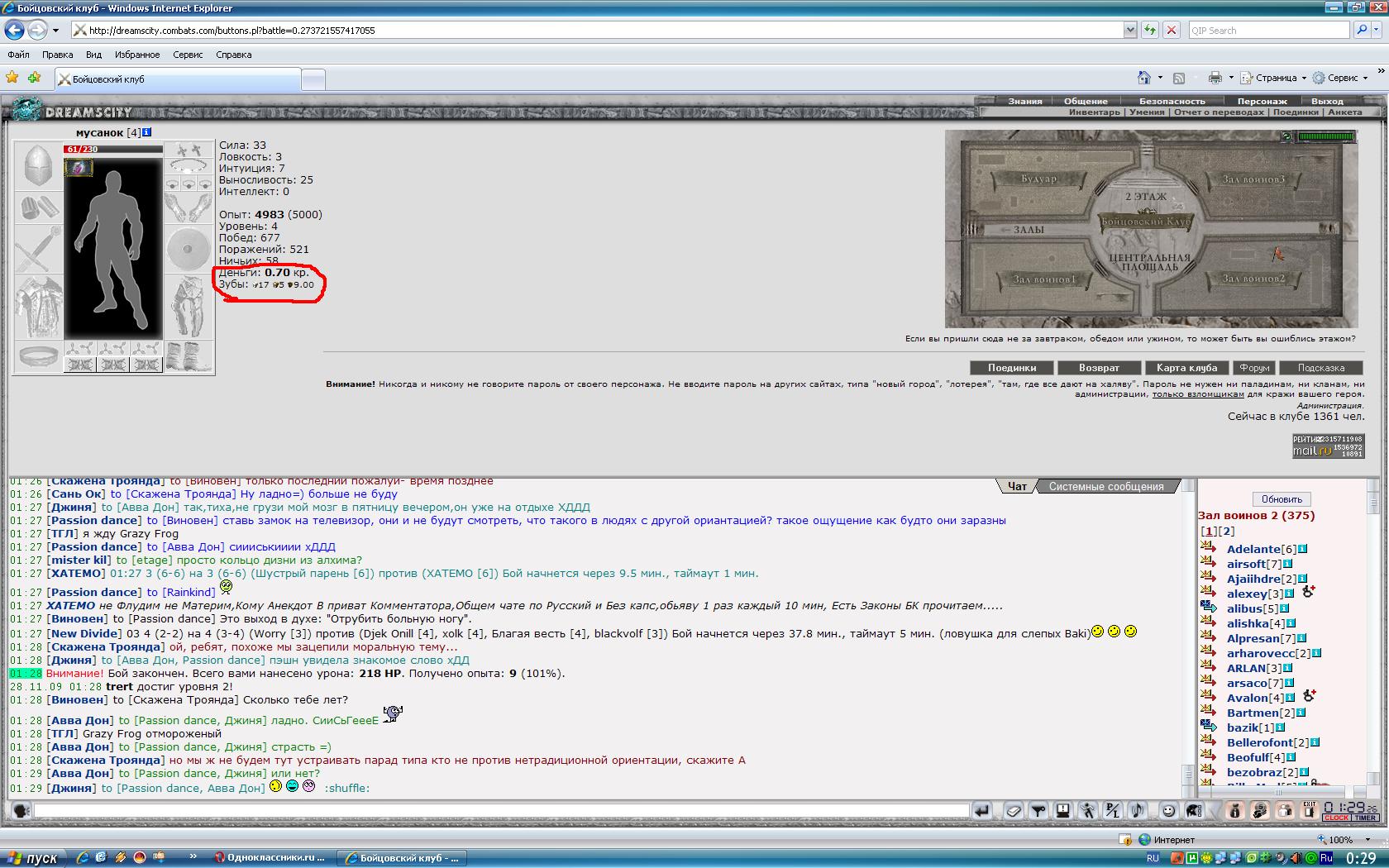Switch to Одноклассники.ru taskbar window
1389x868 pixels.
coord(270,858)
